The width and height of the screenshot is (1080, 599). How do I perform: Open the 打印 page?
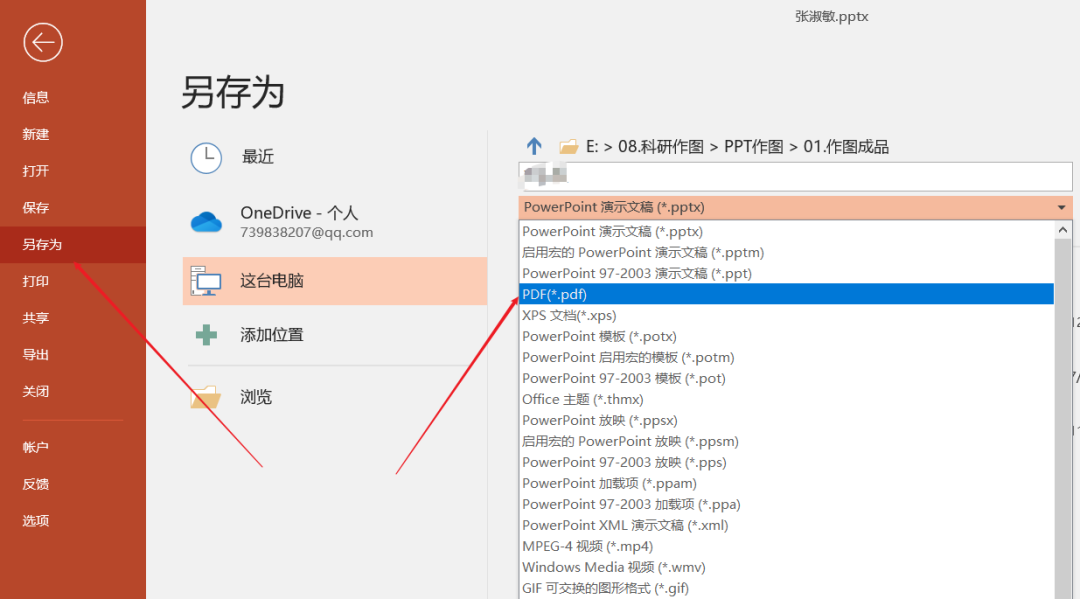coord(36,281)
